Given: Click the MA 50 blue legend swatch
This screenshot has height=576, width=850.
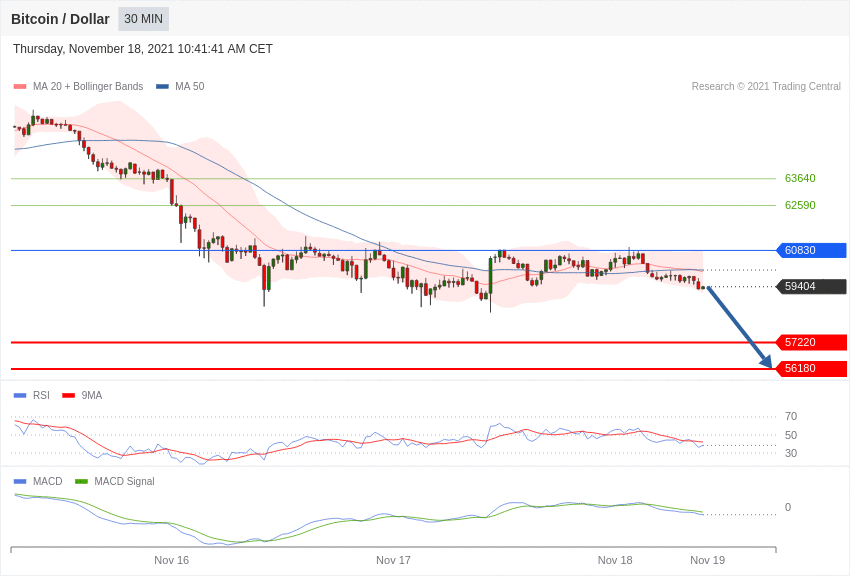Looking at the screenshot, I should (162, 86).
